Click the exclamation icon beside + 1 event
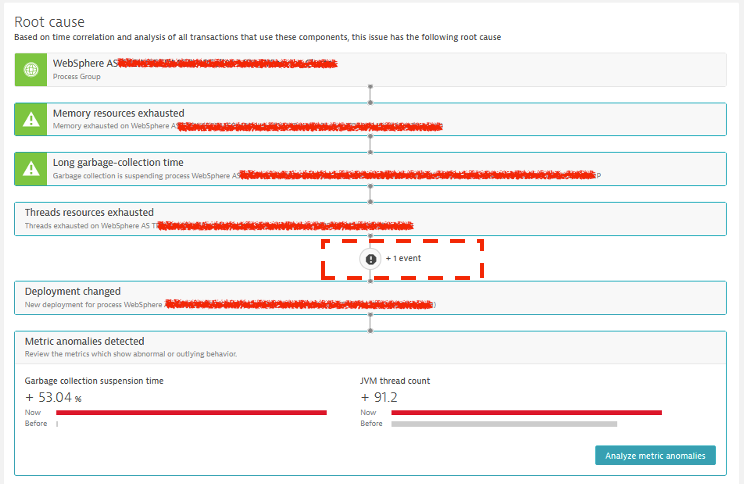Image resolution: width=744 pixels, height=484 pixels. [x=371, y=258]
